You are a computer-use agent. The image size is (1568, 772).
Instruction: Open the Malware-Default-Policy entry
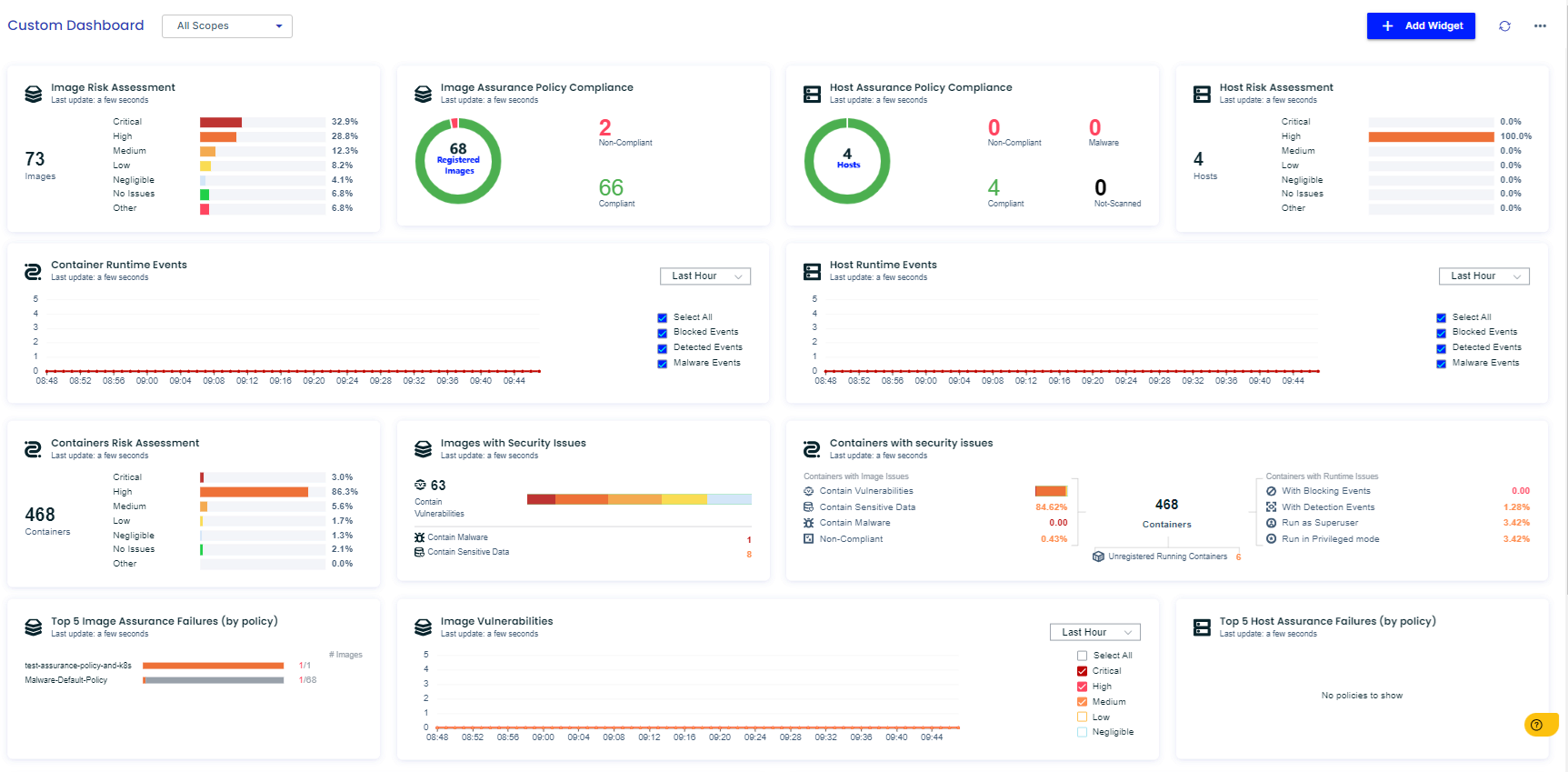click(x=66, y=680)
